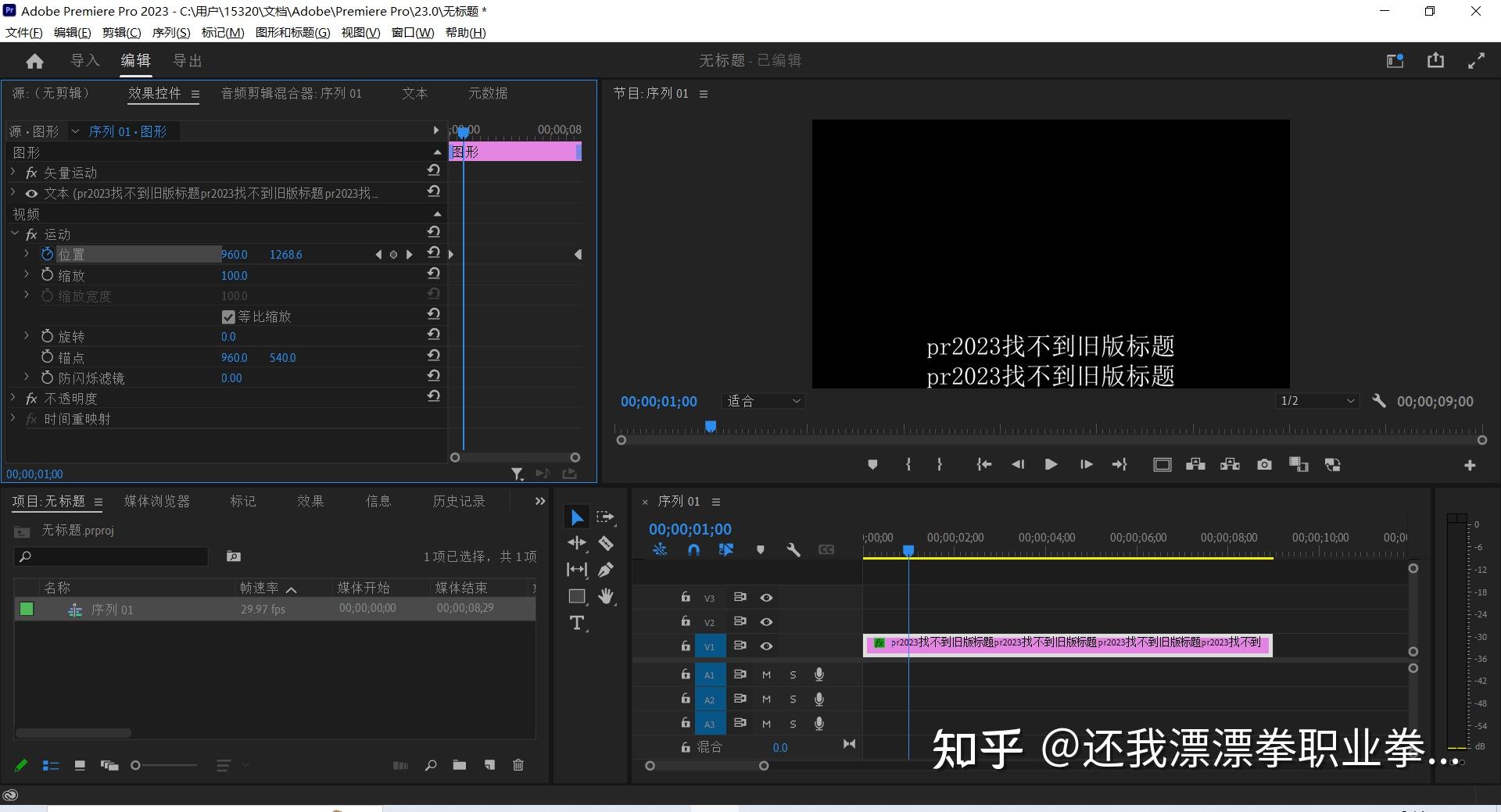Click the Extract button

coord(1230,465)
